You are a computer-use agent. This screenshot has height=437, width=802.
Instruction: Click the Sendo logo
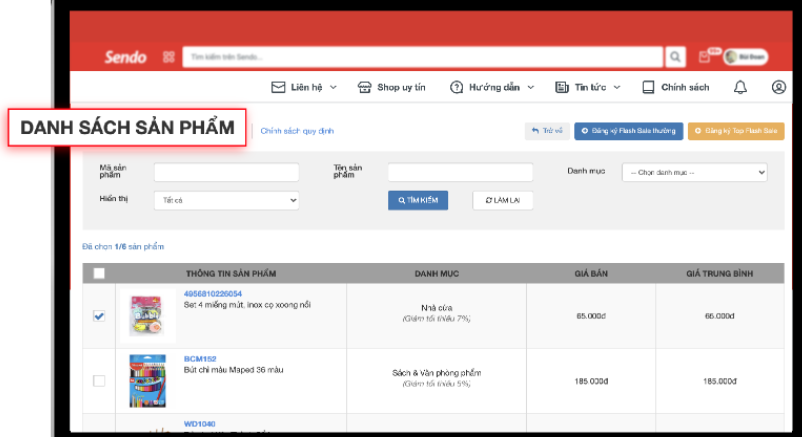tap(125, 57)
